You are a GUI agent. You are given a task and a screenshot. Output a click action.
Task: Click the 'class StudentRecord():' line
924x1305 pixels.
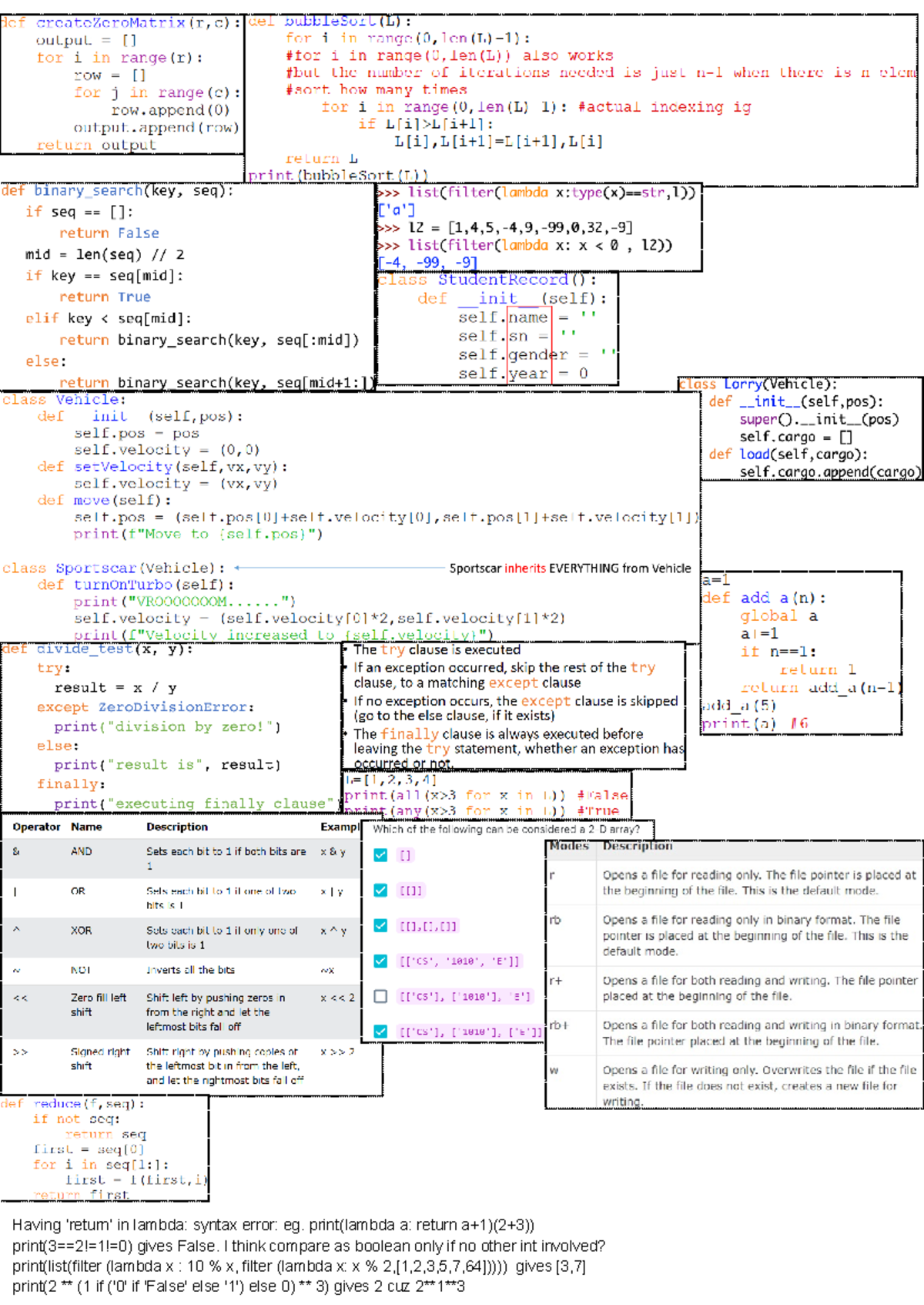[487, 280]
